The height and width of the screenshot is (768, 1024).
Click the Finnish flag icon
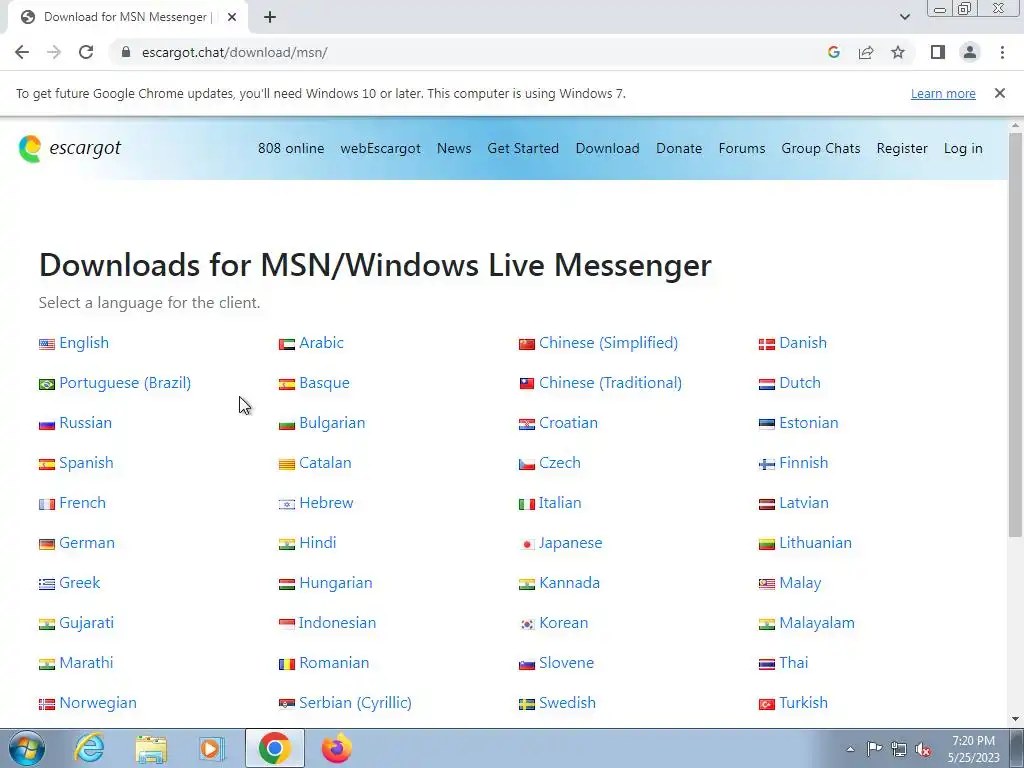coord(767,464)
